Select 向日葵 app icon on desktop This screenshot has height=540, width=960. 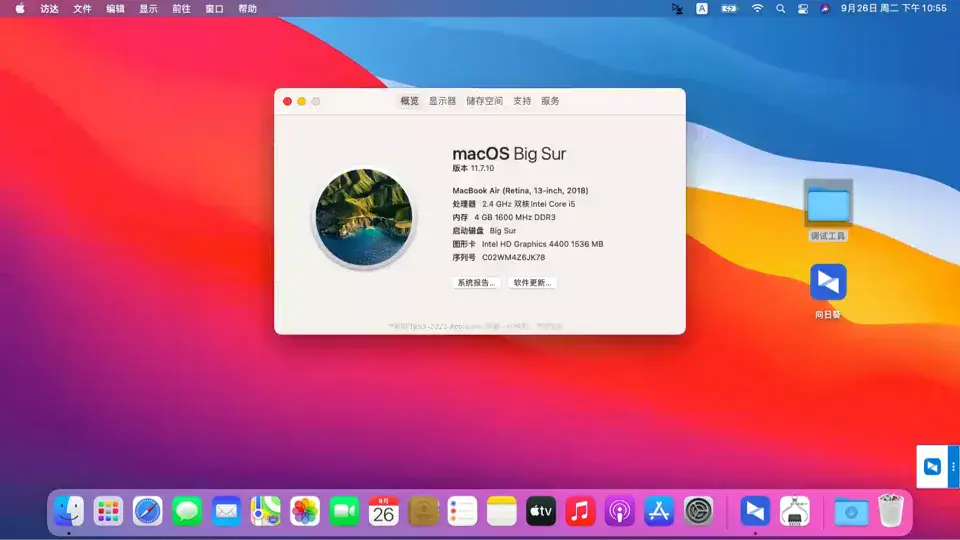click(828, 290)
